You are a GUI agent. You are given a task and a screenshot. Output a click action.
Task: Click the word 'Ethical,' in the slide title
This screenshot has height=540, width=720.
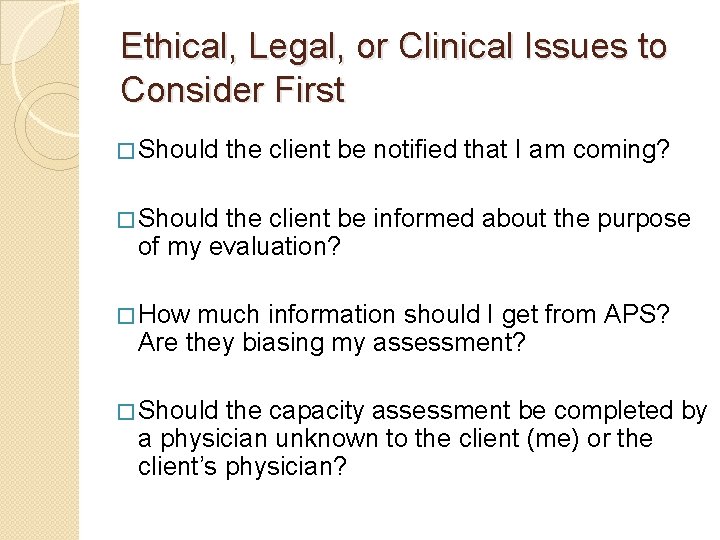coord(179,47)
